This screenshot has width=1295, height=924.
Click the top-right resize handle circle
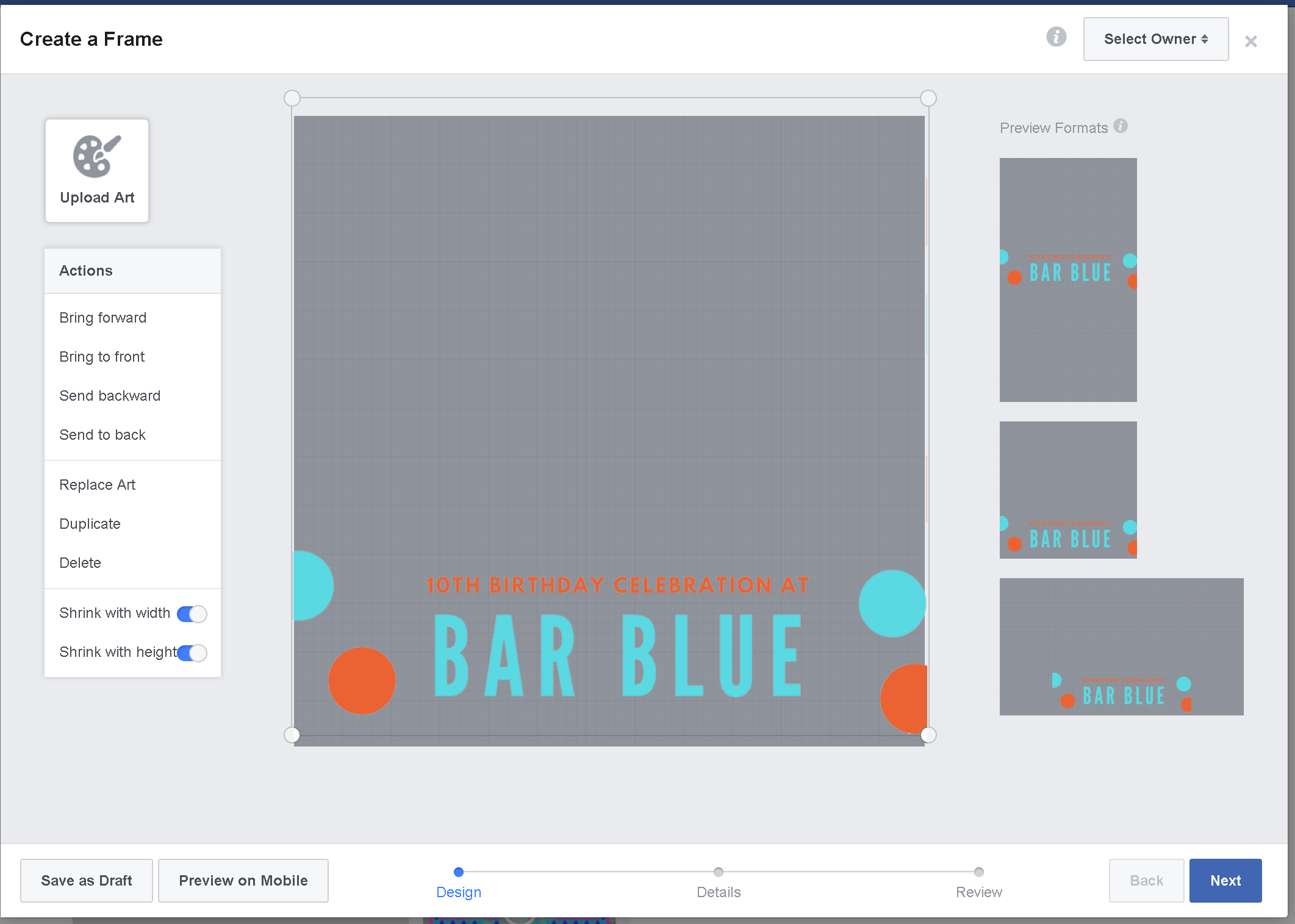coord(928,98)
